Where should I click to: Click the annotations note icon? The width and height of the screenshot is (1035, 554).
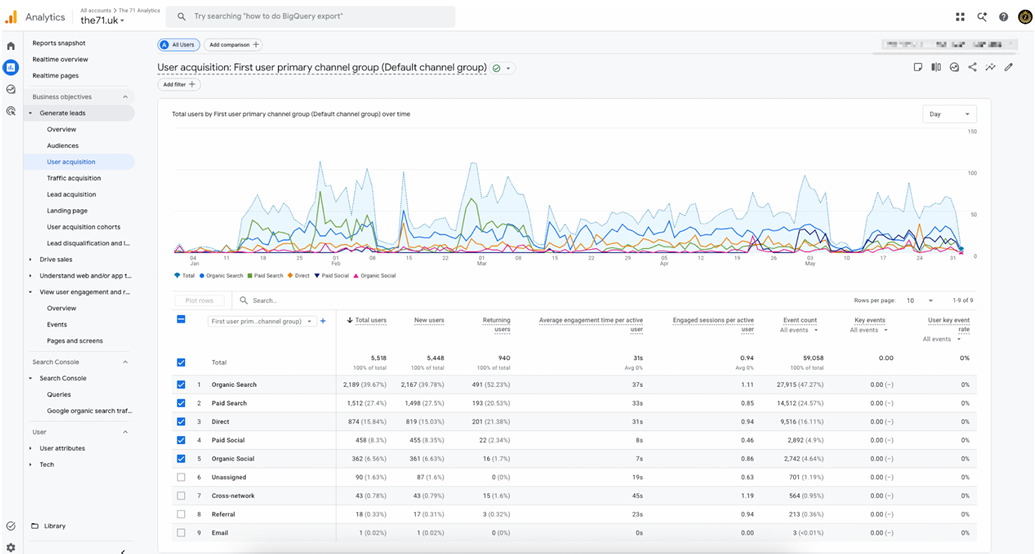(x=918, y=67)
